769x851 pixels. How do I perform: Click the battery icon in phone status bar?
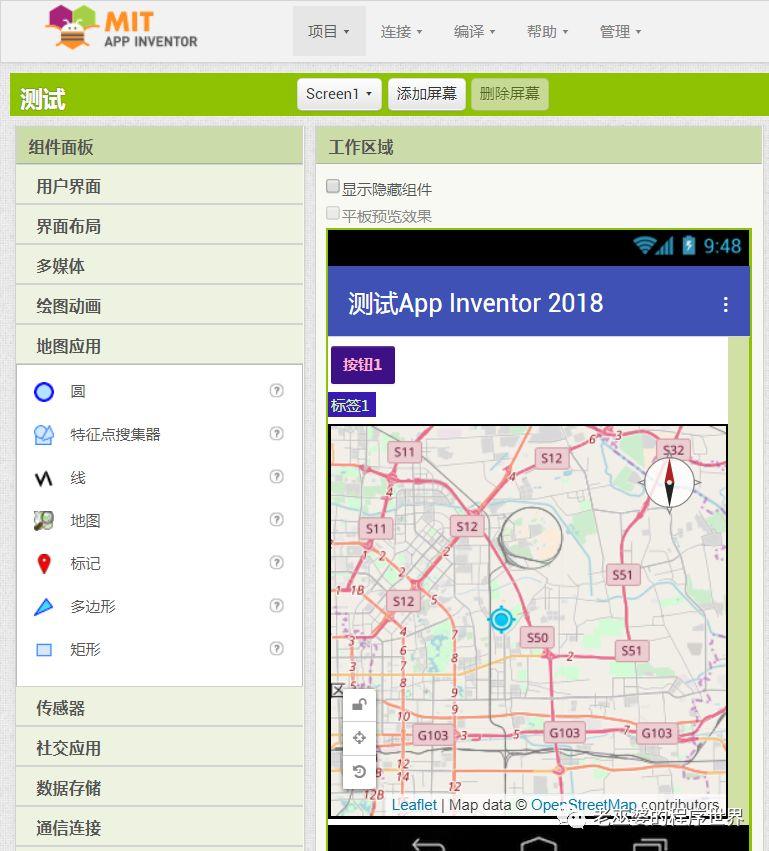689,245
